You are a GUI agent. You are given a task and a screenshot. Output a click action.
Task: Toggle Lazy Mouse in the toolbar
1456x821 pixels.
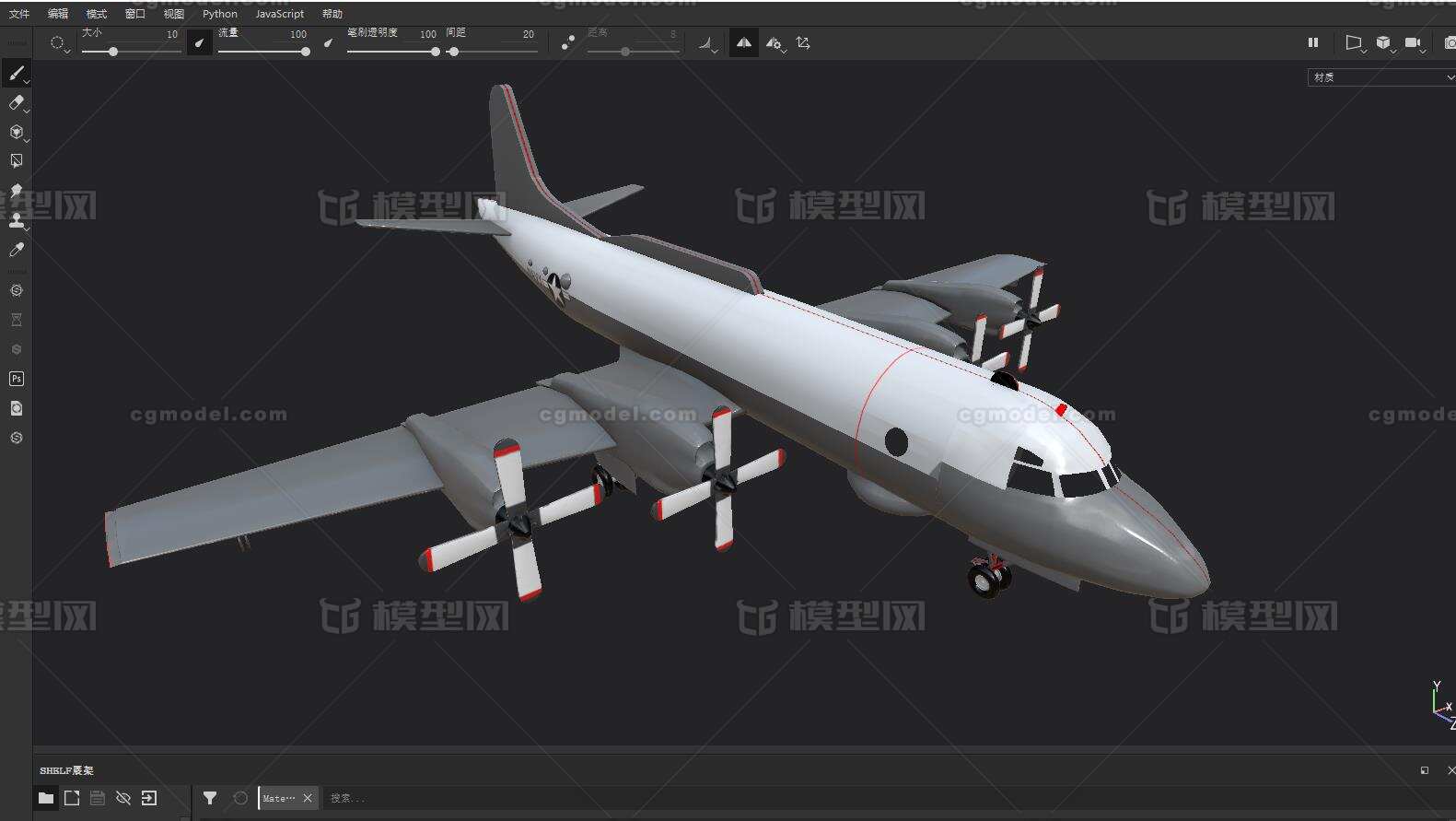coord(567,42)
